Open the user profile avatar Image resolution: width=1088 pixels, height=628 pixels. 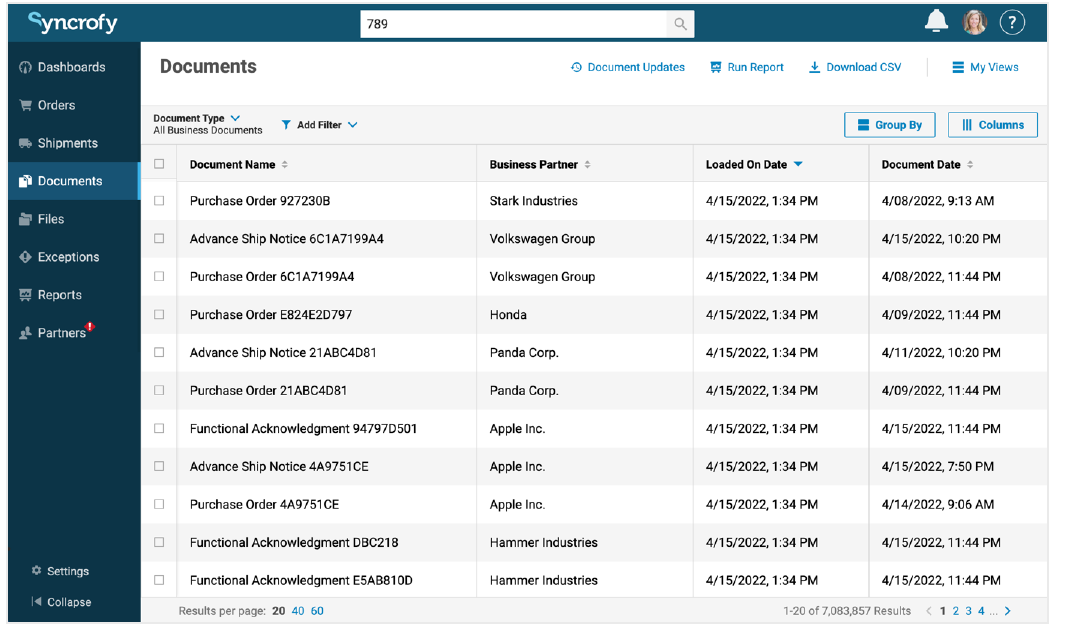click(974, 22)
